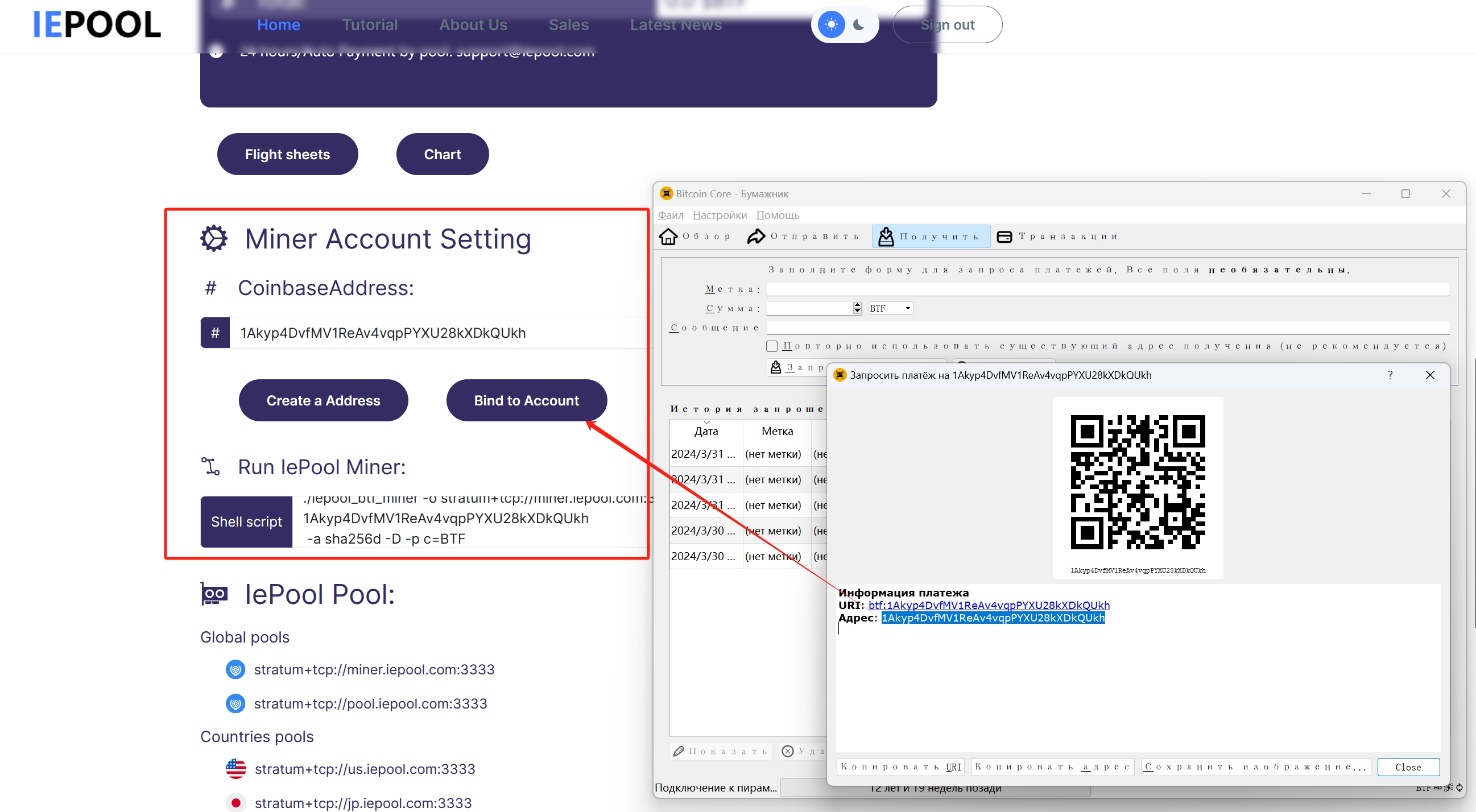
Task: Click the Метка column header
Action: (x=777, y=431)
